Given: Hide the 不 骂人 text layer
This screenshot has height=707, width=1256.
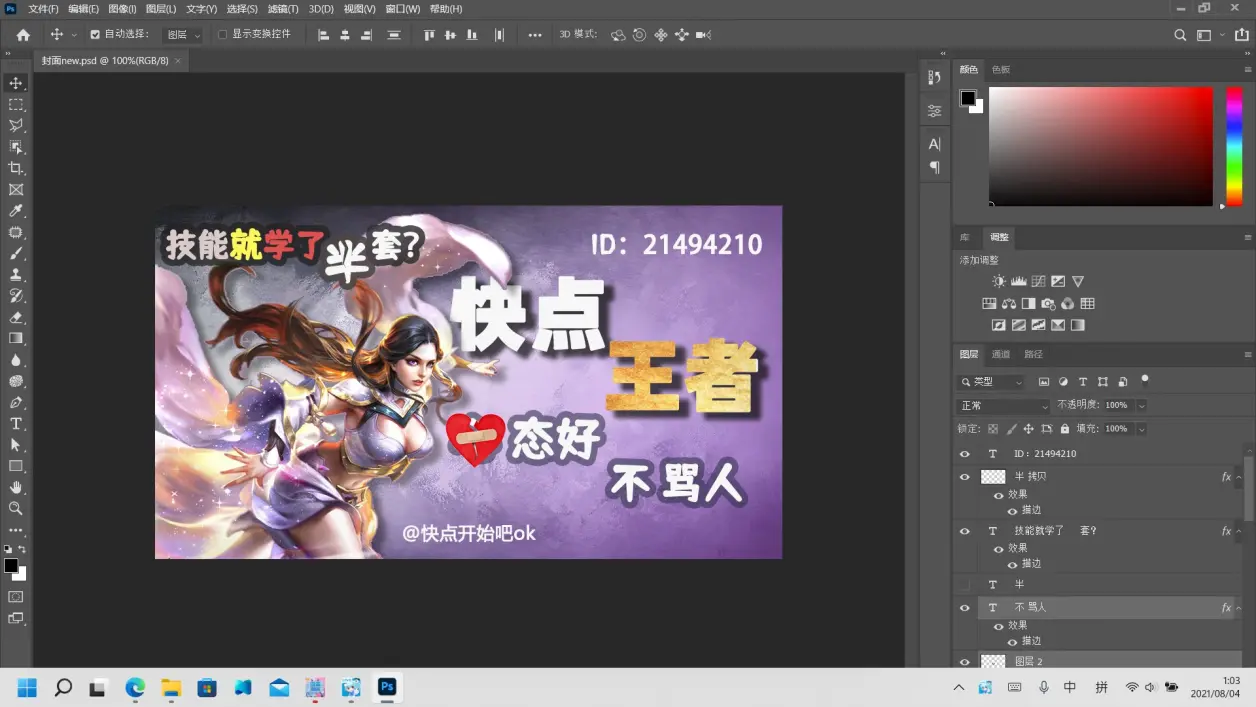Looking at the screenshot, I should 964,608.
